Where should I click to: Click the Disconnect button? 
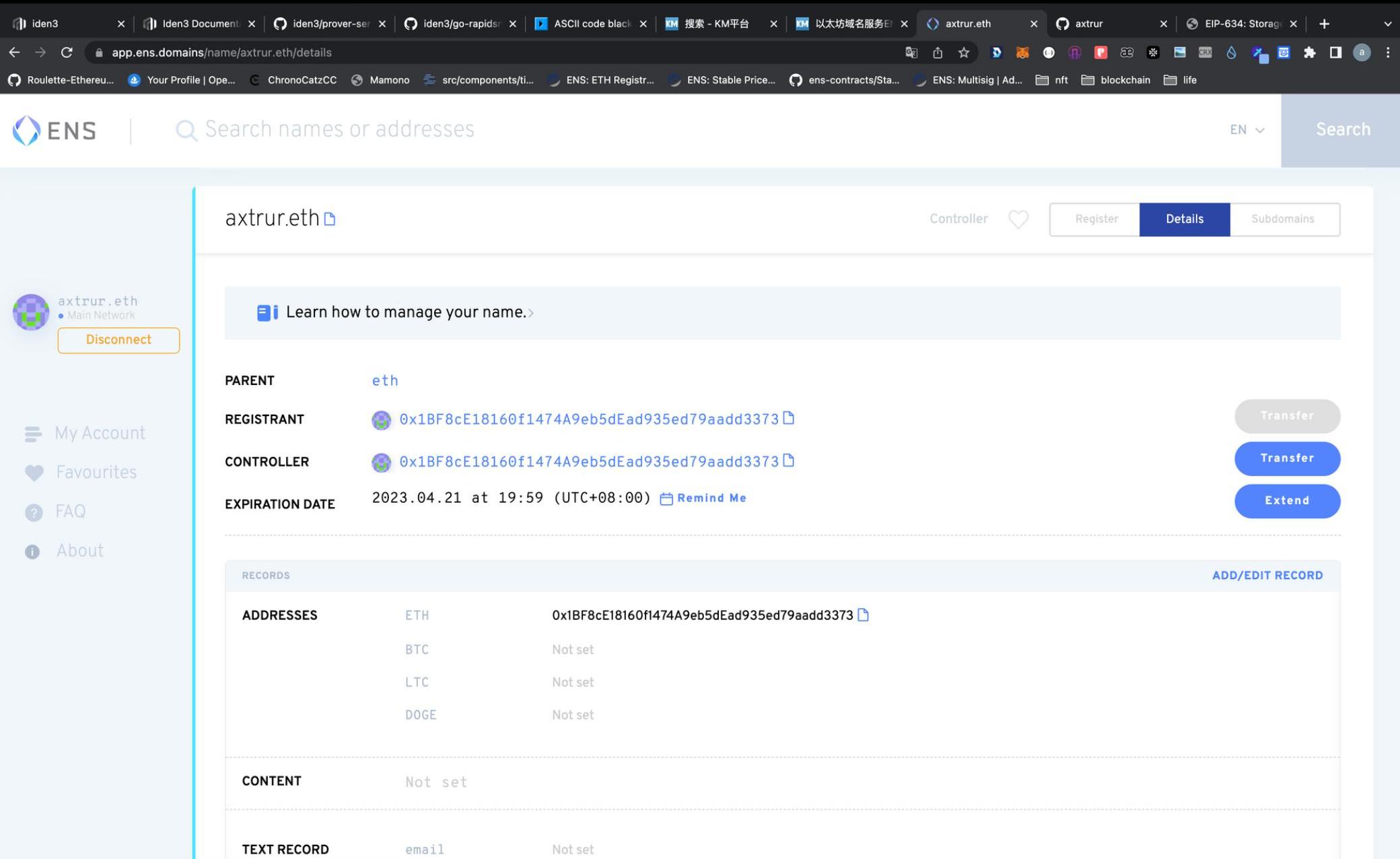pos(118,340)
